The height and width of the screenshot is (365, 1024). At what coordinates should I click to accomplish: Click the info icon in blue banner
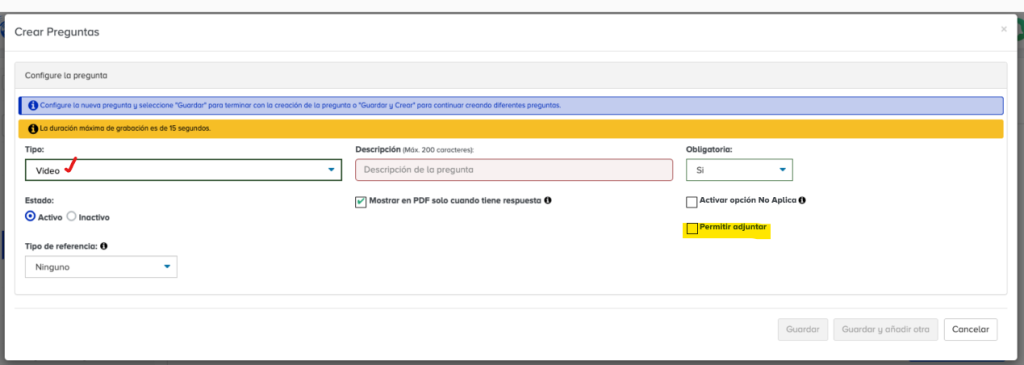pyautogui.click(x=33, y=105)
